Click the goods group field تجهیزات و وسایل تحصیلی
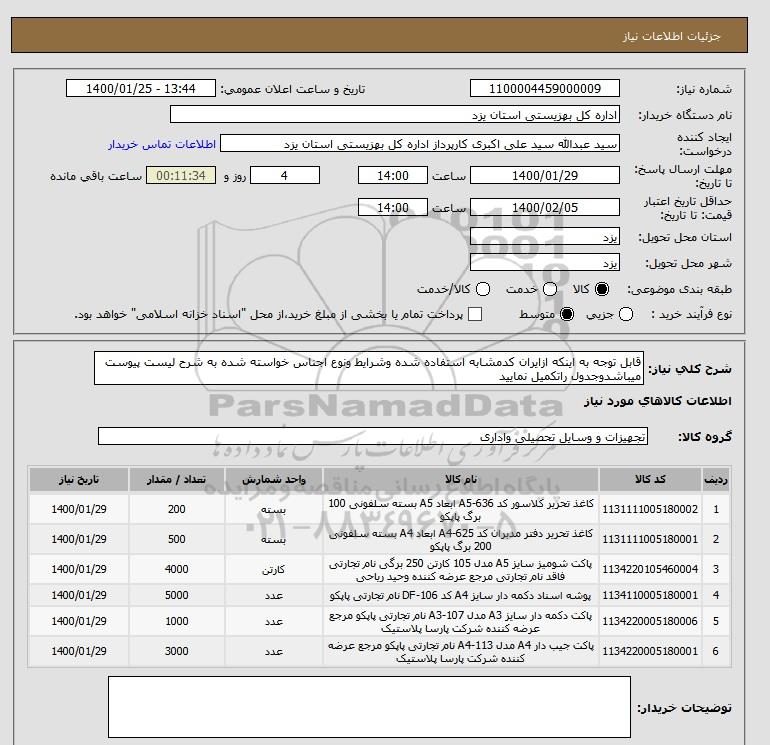 373,436
